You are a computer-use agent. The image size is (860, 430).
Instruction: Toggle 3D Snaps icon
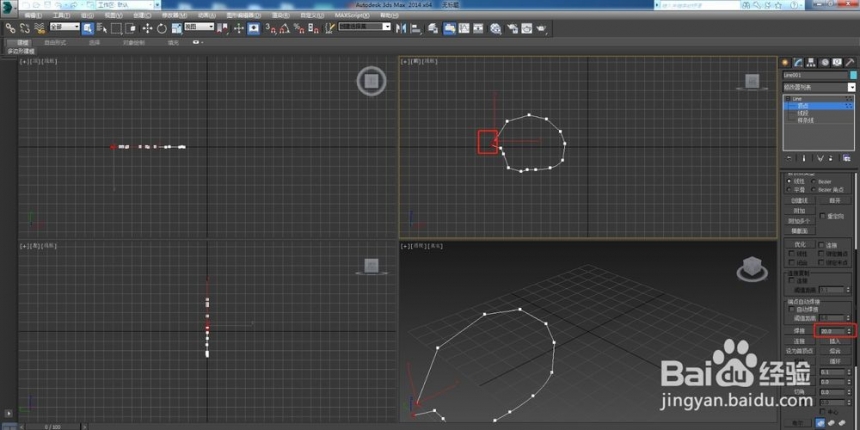(x=271, y=28)
